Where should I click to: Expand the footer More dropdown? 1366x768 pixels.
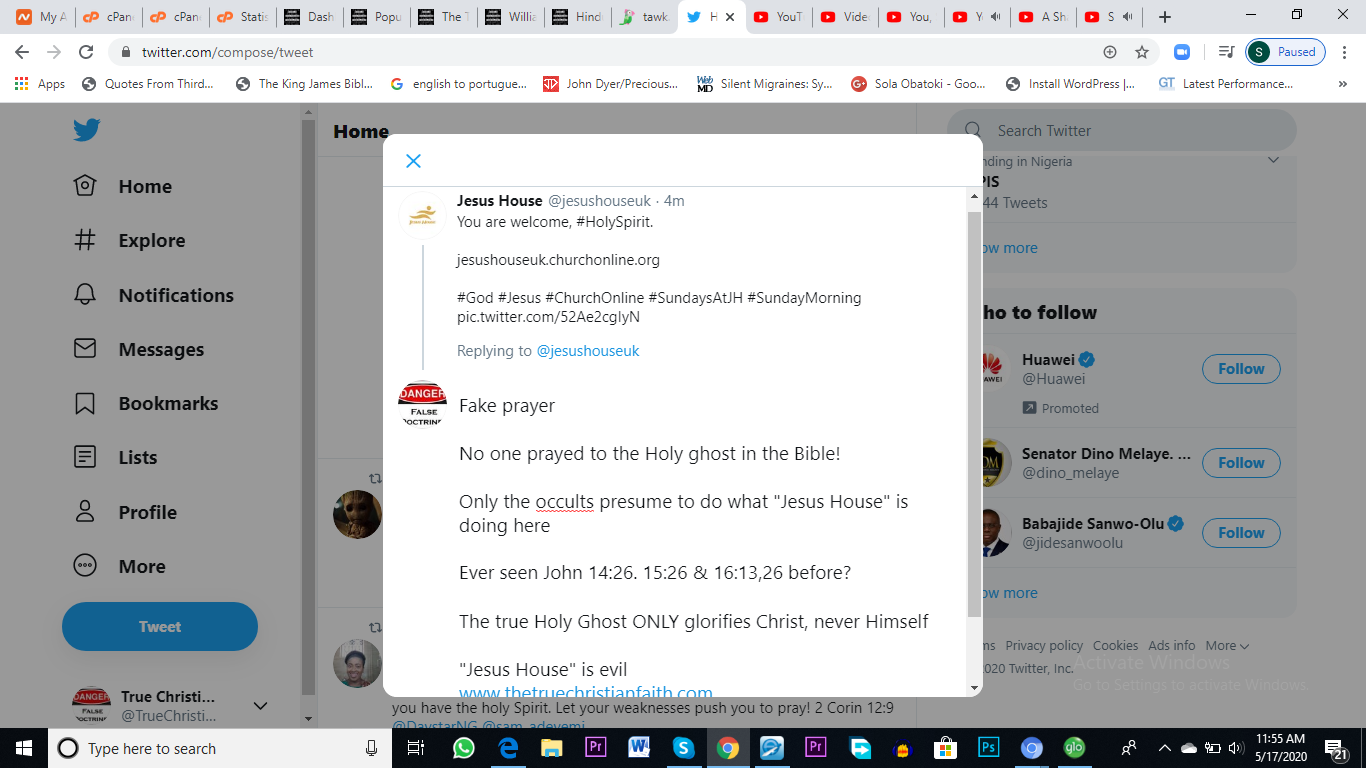pos(1227,646)
